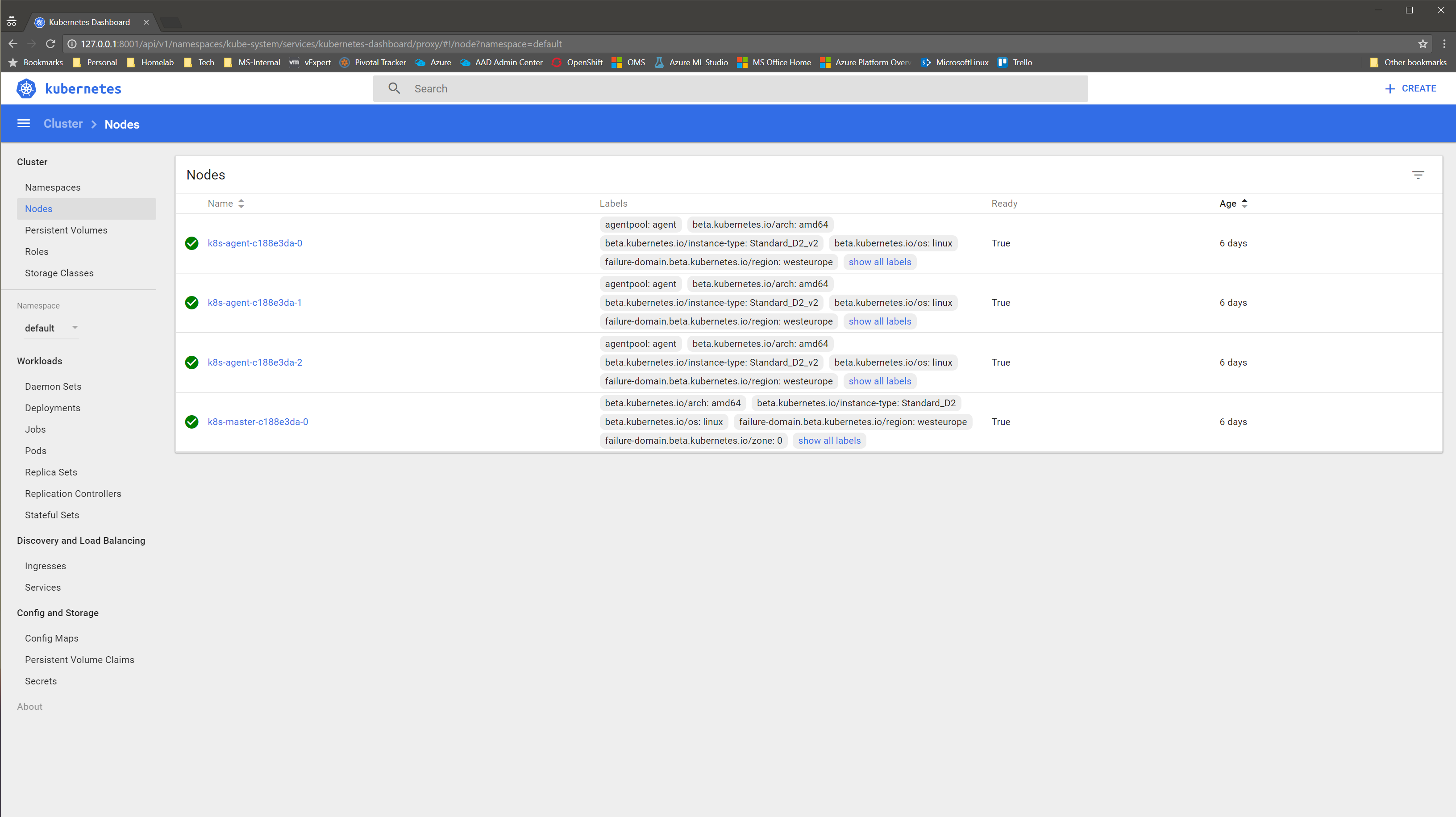
Task: Open Chrome three-dot menu
Action: (x=1444, y=44)
